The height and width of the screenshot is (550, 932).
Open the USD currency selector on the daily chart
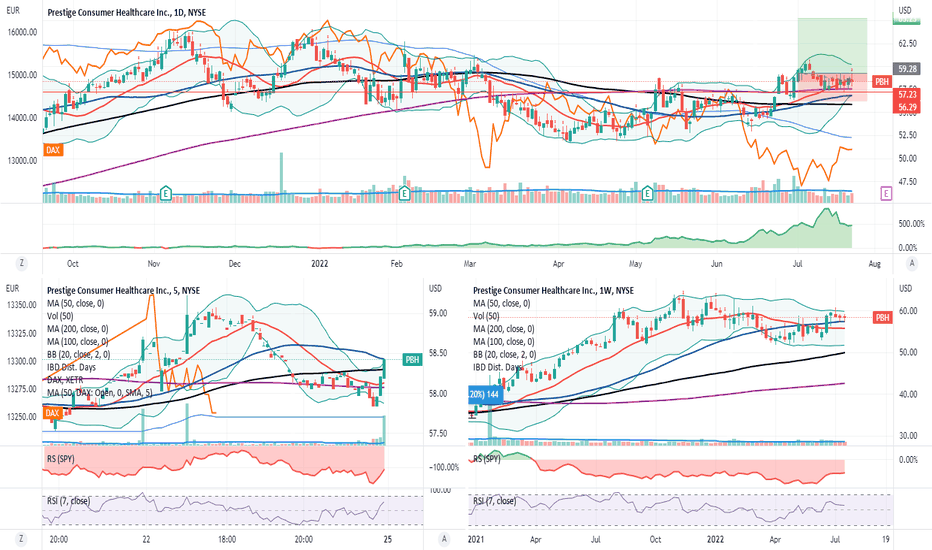[905, 10]
